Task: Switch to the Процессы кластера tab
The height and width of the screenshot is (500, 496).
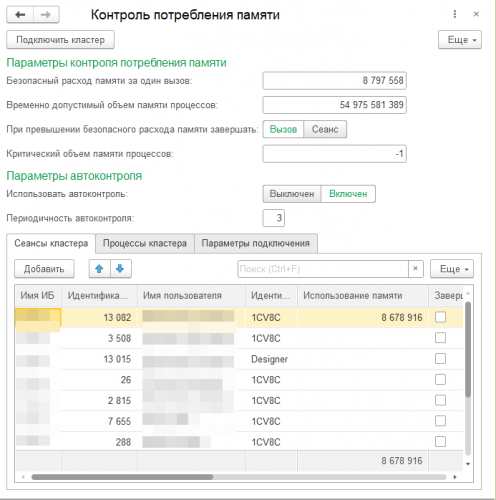Action: [x=145, y=243]
